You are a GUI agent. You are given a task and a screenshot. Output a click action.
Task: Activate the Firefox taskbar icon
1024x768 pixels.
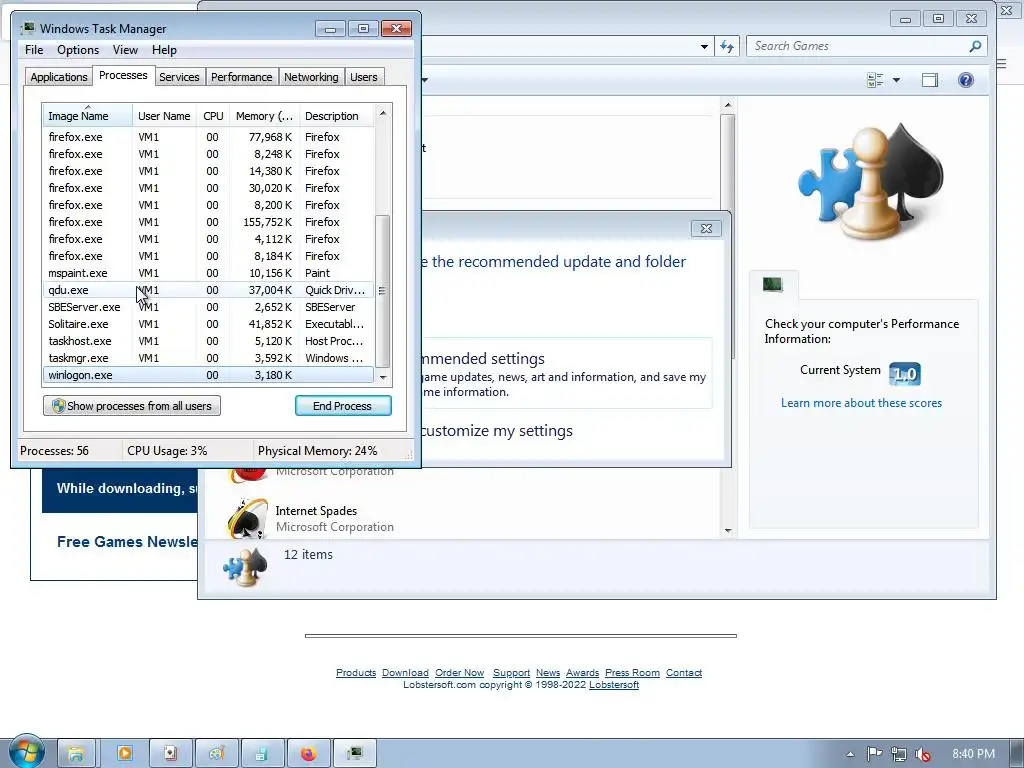coord(308,754)
